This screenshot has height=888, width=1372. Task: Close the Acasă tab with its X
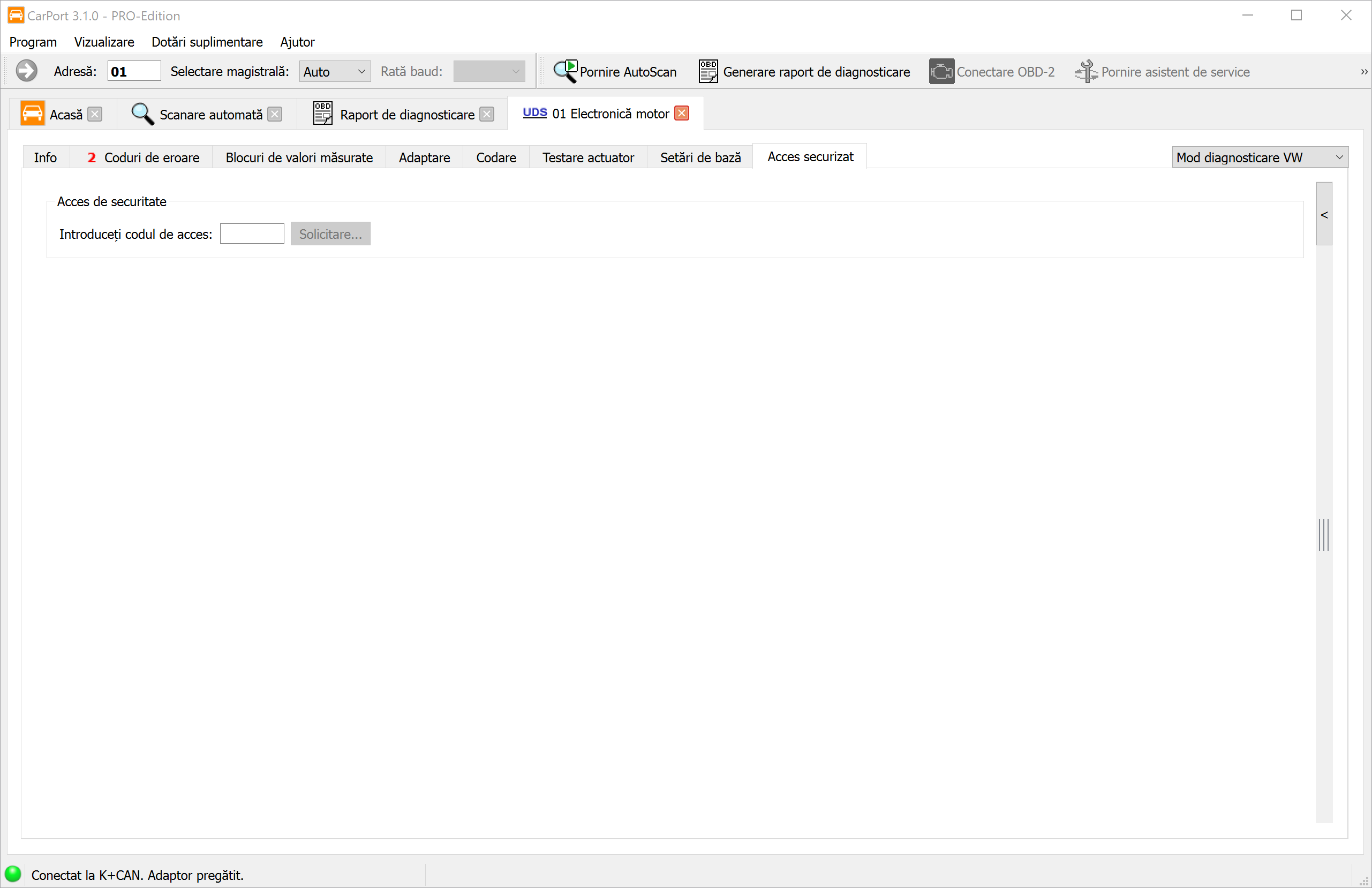point(95,114)
